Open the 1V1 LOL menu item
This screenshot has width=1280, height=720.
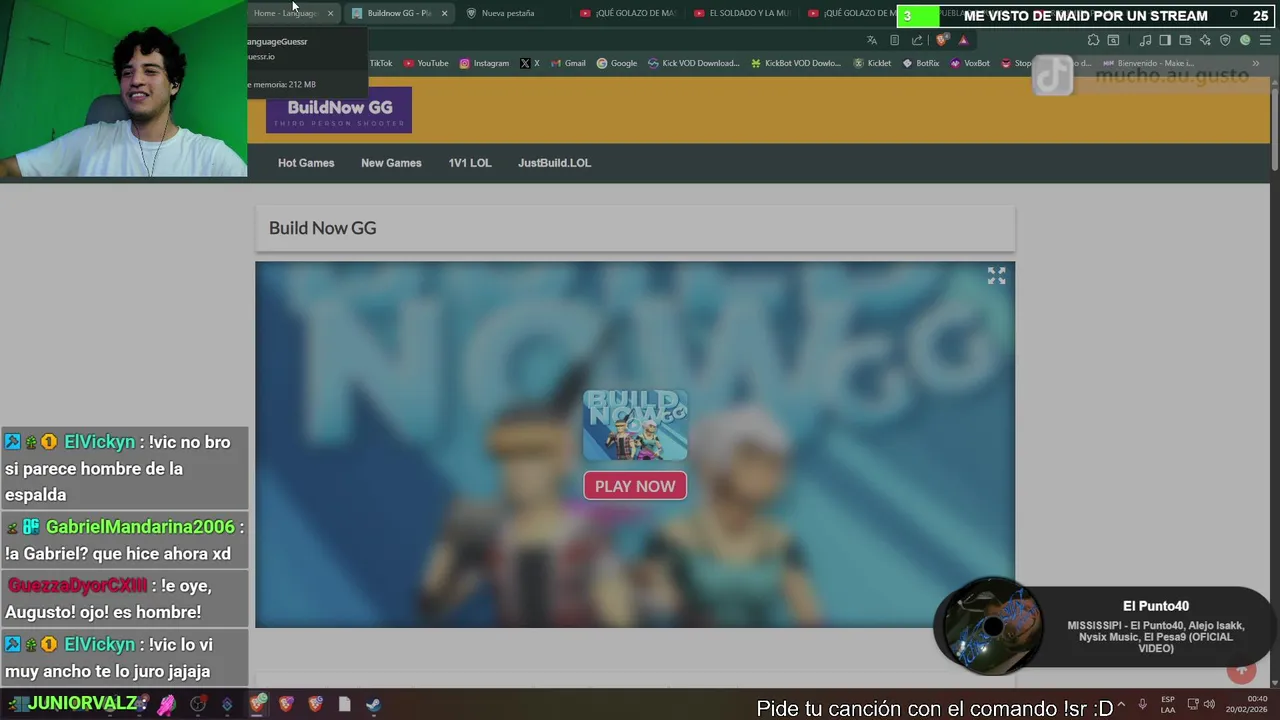point(470,163)
